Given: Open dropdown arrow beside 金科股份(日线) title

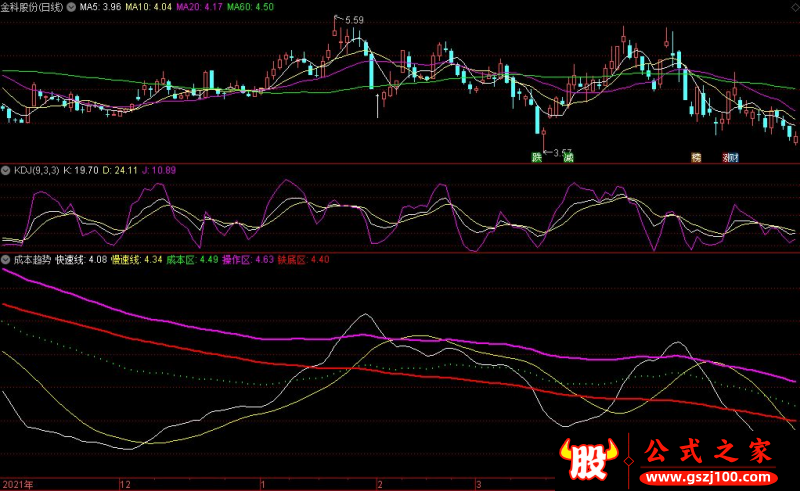Looking at the screenshot, I should (71, 7).
